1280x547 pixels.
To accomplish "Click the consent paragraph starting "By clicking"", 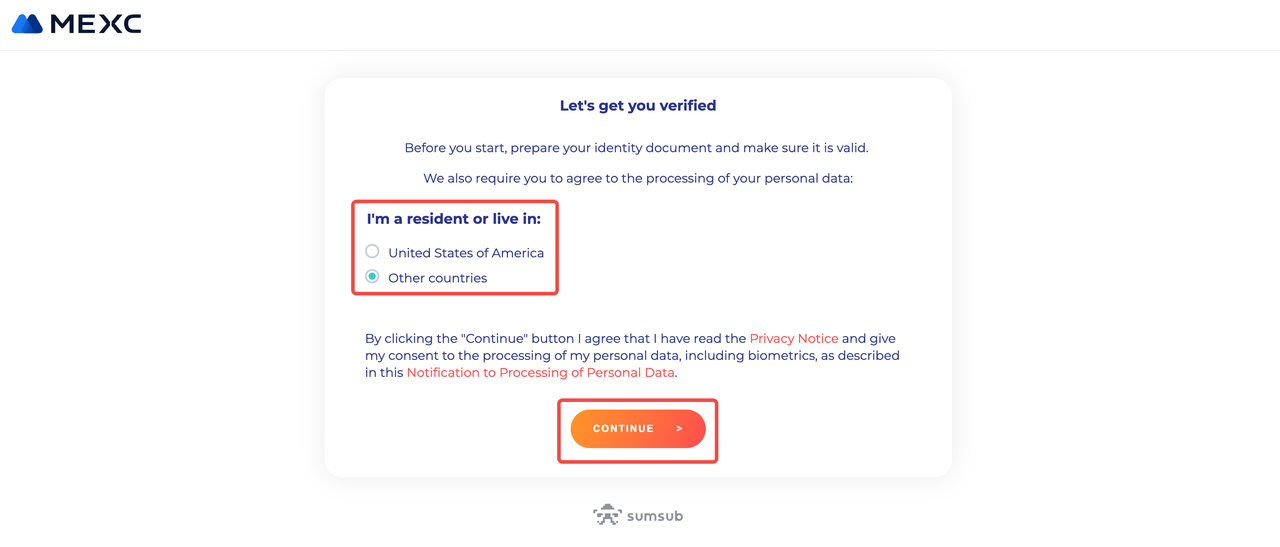I will pyautogui.click(x=632, y=356).
